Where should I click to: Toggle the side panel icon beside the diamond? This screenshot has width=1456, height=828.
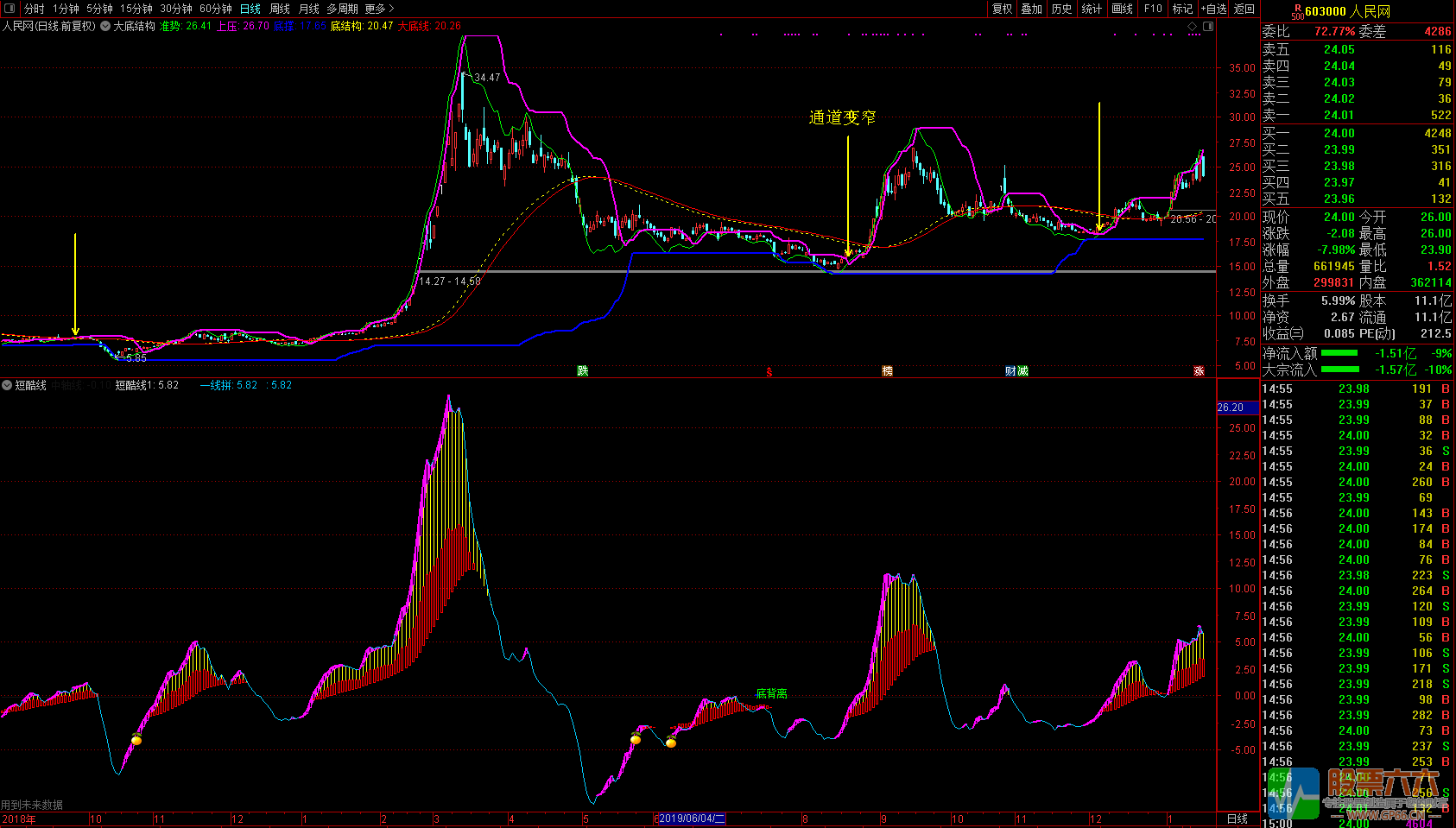[1208, 27]
